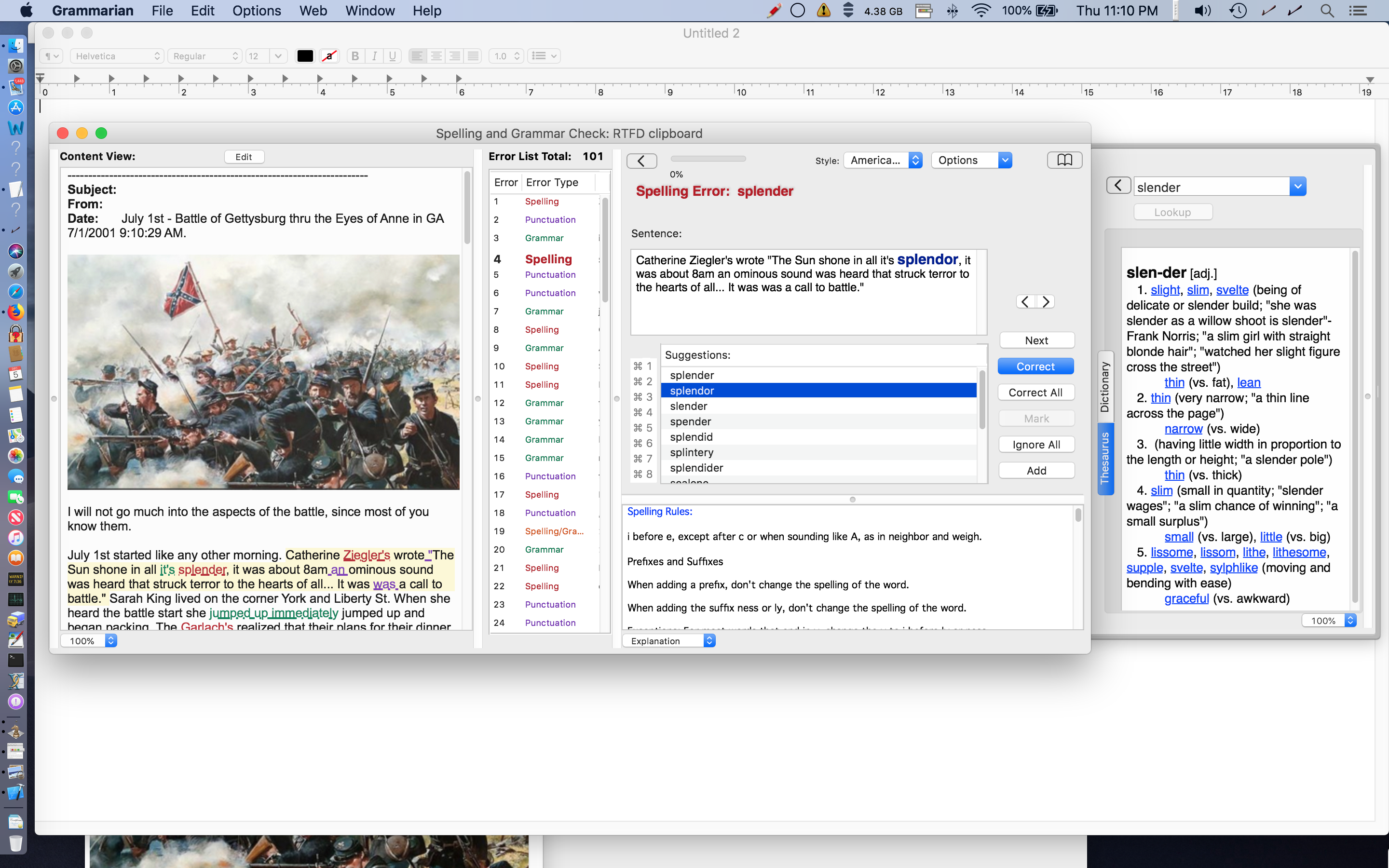Click the previous-error back arrow near the progress bar
The width and height of the screenshot is (1389, 868).
tap(641, 160)
